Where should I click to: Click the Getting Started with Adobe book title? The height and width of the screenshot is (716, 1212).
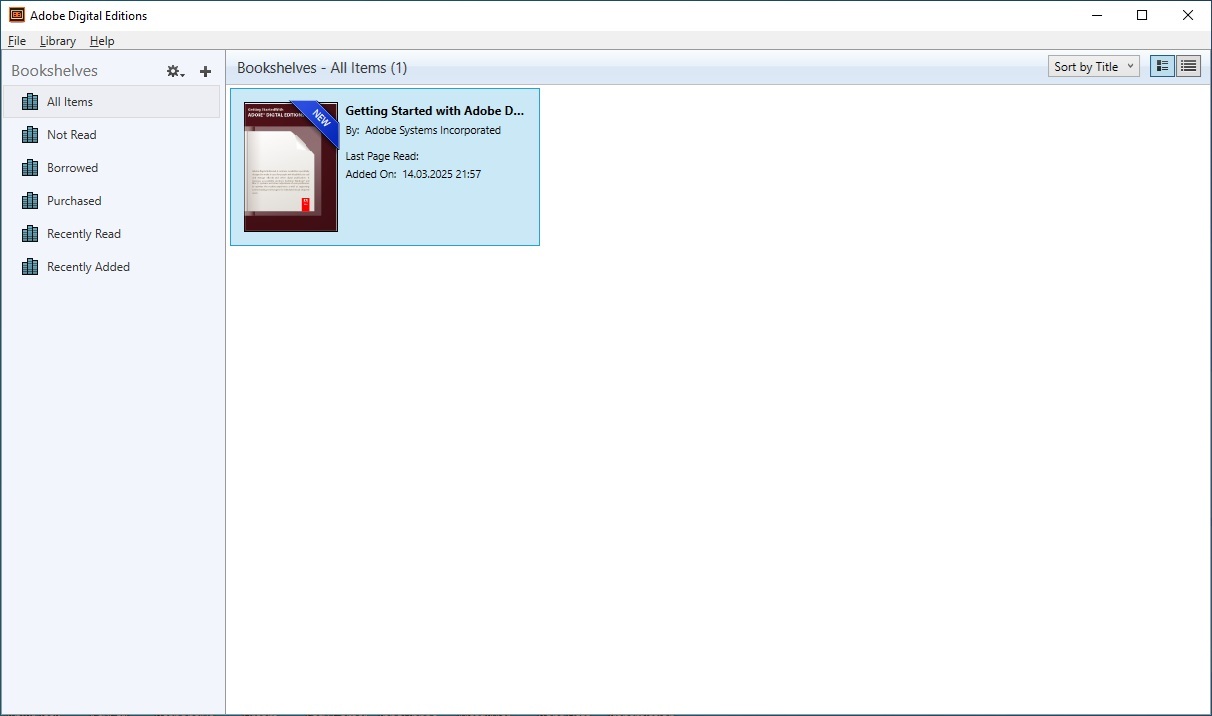click(x=434, y=111)
